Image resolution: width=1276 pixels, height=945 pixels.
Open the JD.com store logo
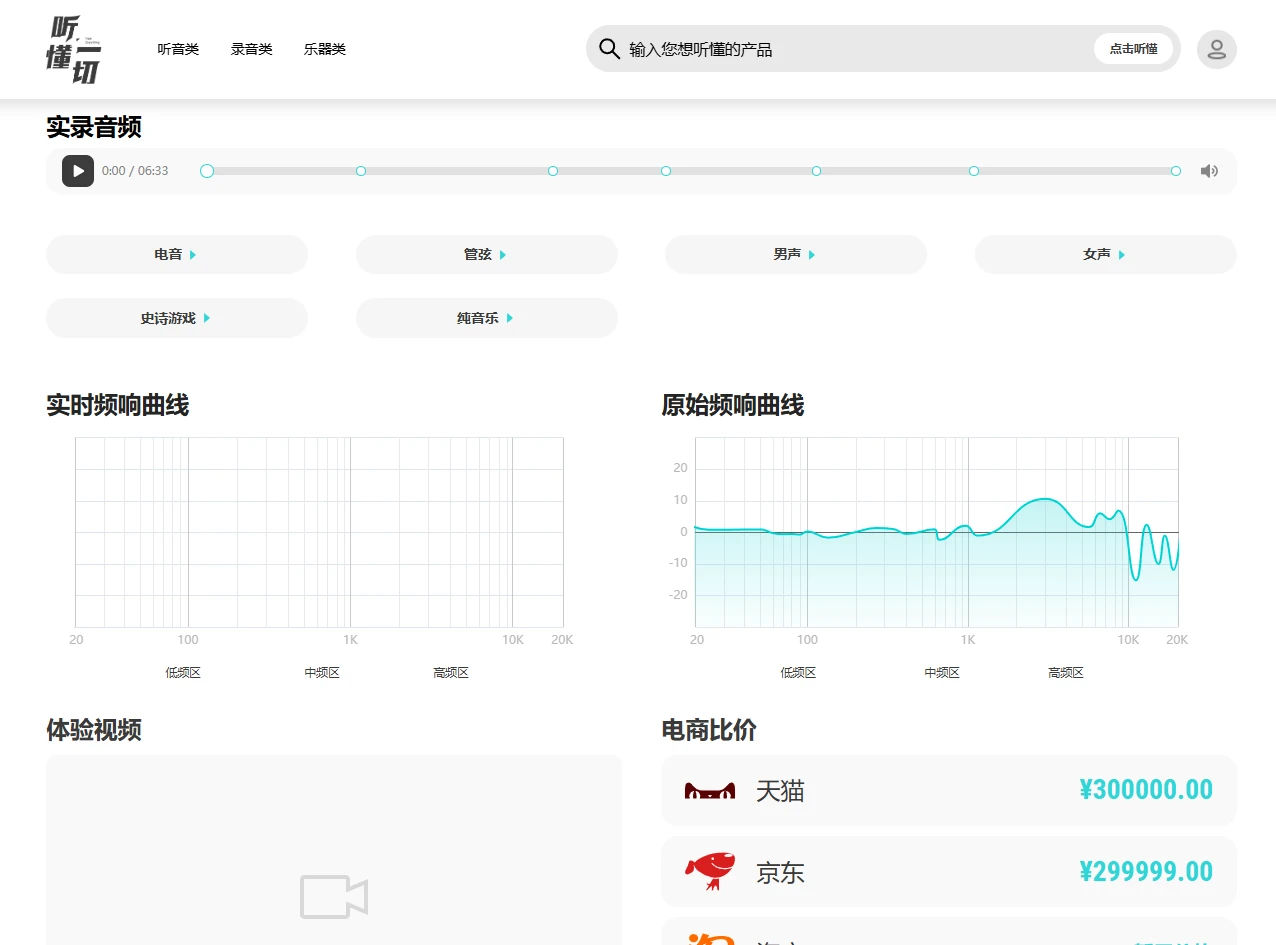tap(710, 872)
